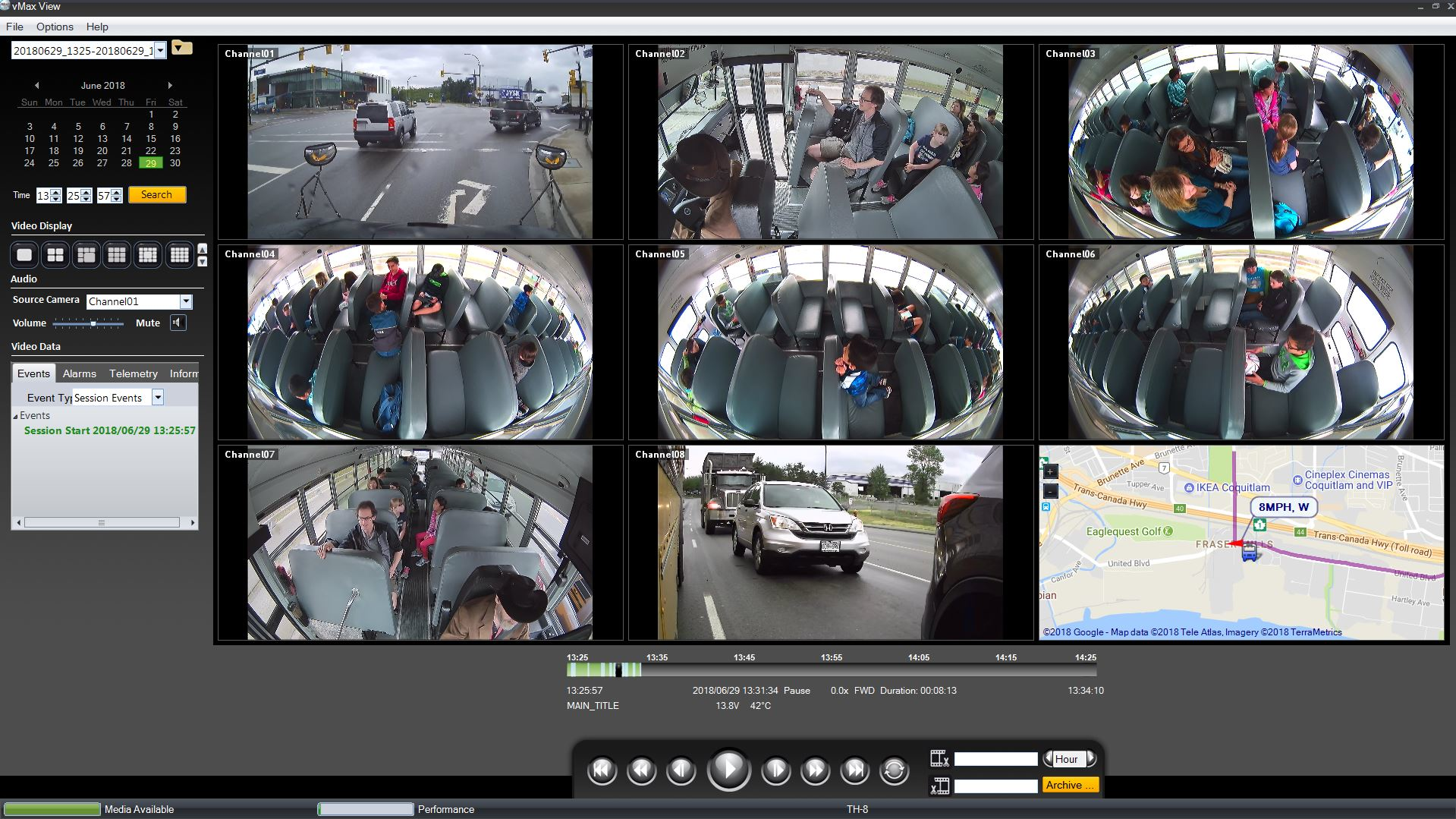Open the Source Camera dropdown
The width and height of the screenshot is (1456, 819).
(x=186, y=301)
